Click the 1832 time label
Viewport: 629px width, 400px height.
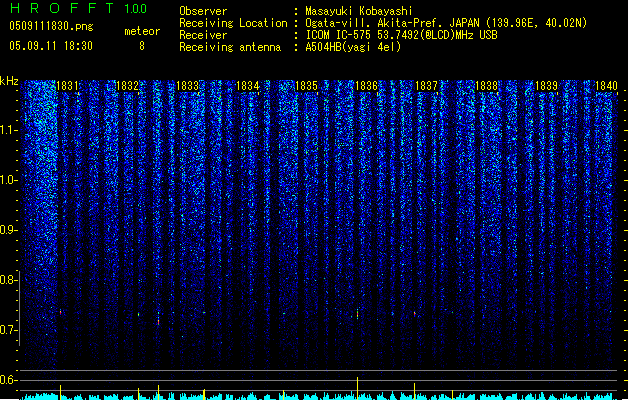pyautogui.click(x=127, y=86)
